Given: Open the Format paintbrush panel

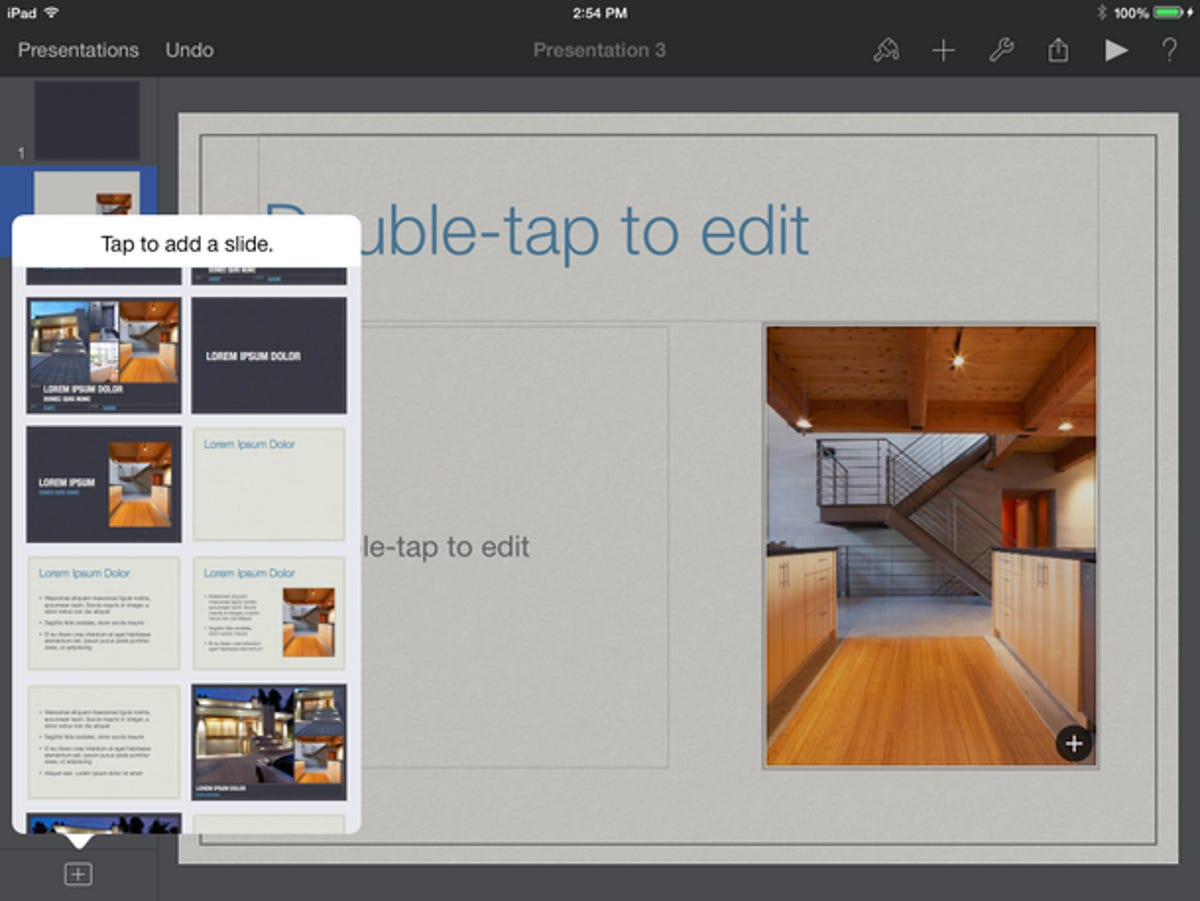Looking at the screenshot, I should click(886, 49).
